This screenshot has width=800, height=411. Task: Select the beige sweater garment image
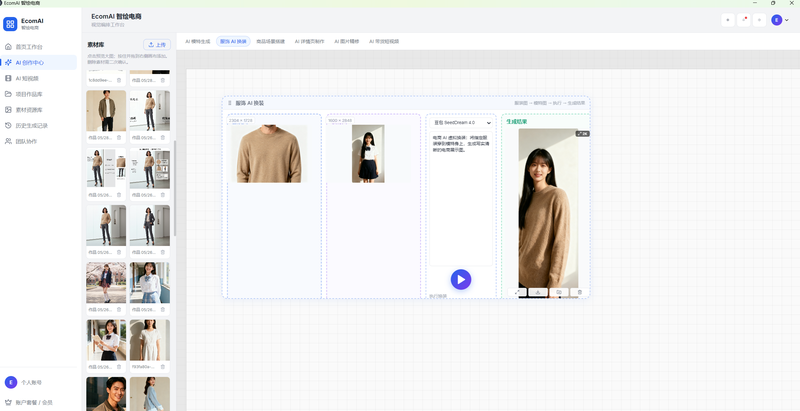(269, 153)
